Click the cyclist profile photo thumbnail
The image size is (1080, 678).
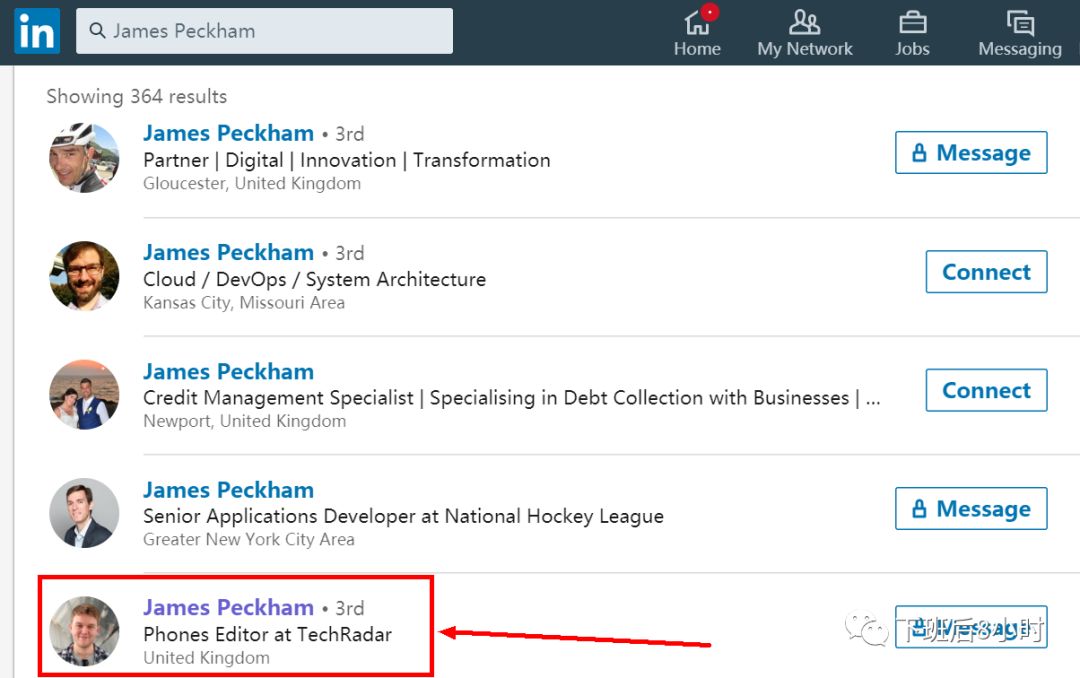click(84, 158)
